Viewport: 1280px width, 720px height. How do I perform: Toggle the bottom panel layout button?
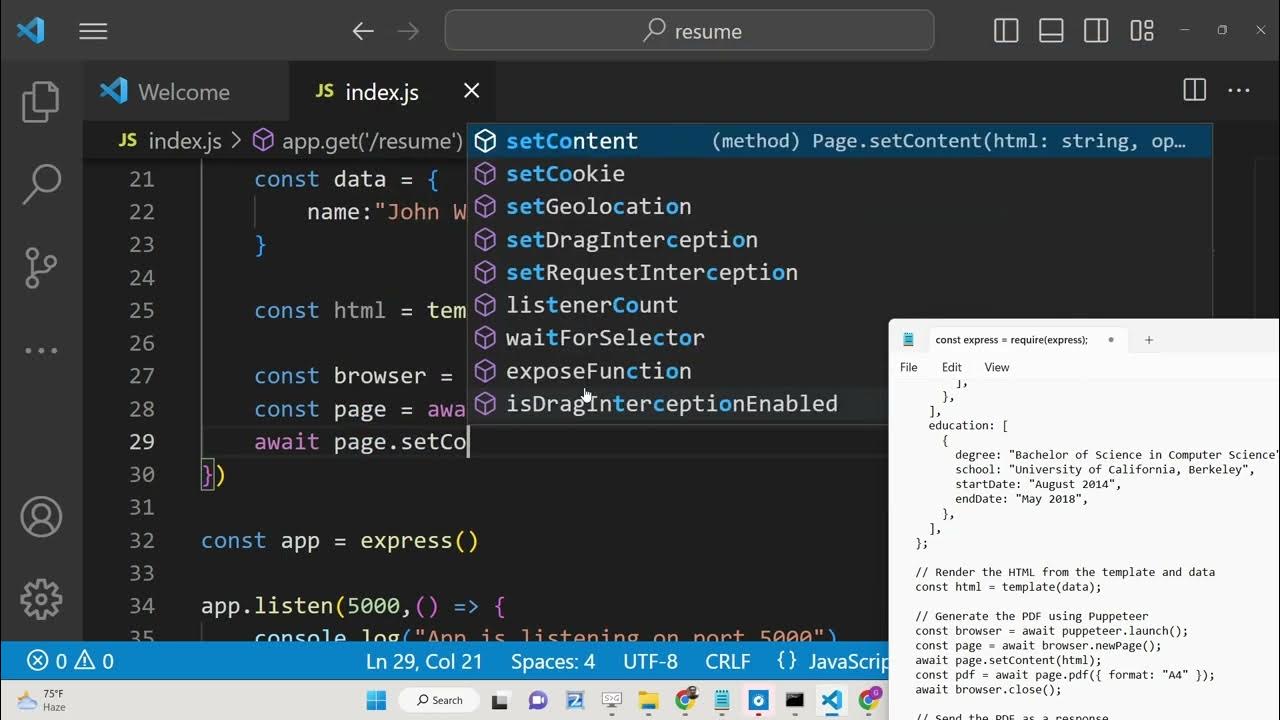pos(1051,31)
